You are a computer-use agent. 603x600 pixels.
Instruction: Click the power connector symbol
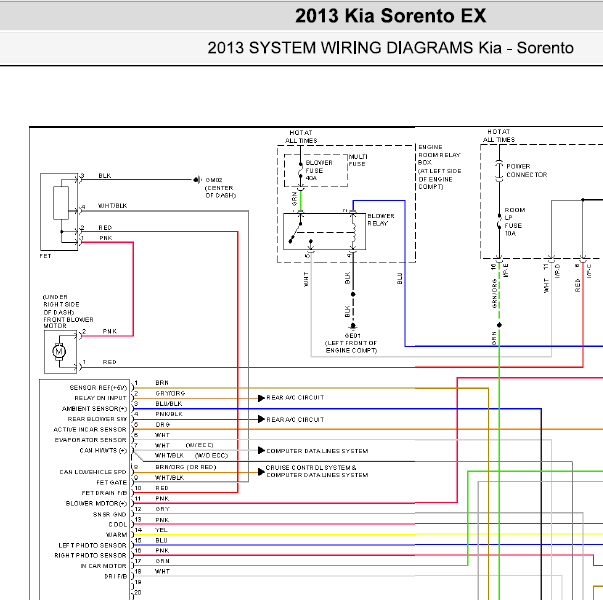pyautogui.click(x=499, y=172)
